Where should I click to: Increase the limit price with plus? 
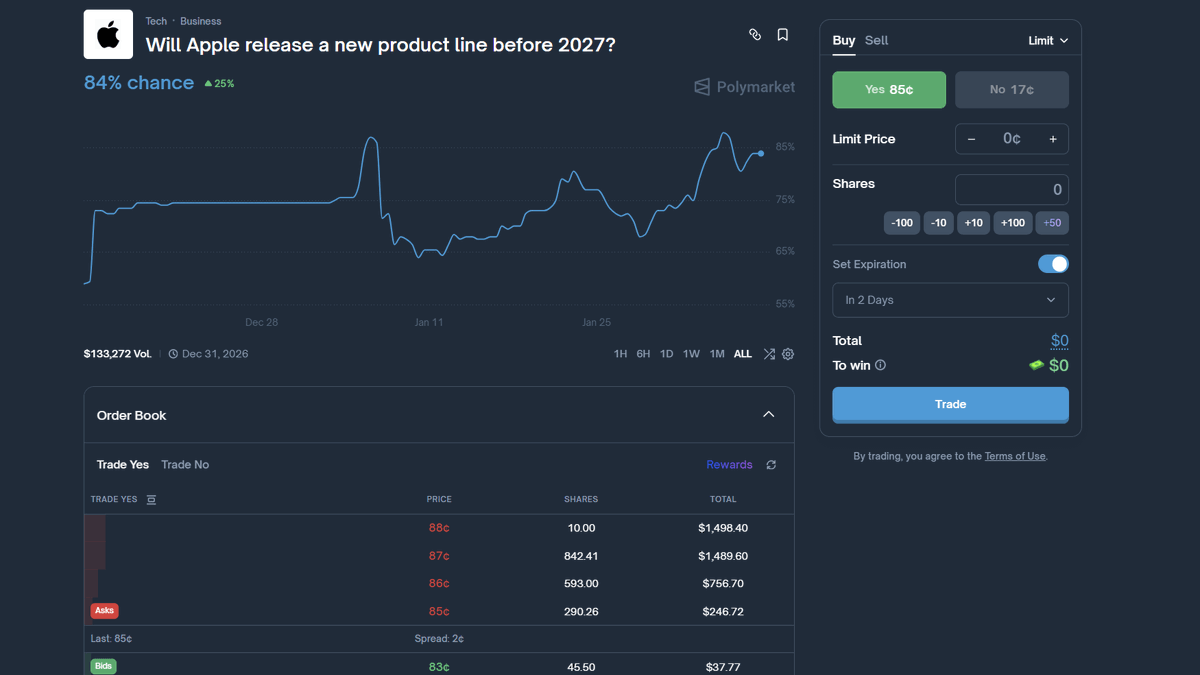click(1053, 139)
